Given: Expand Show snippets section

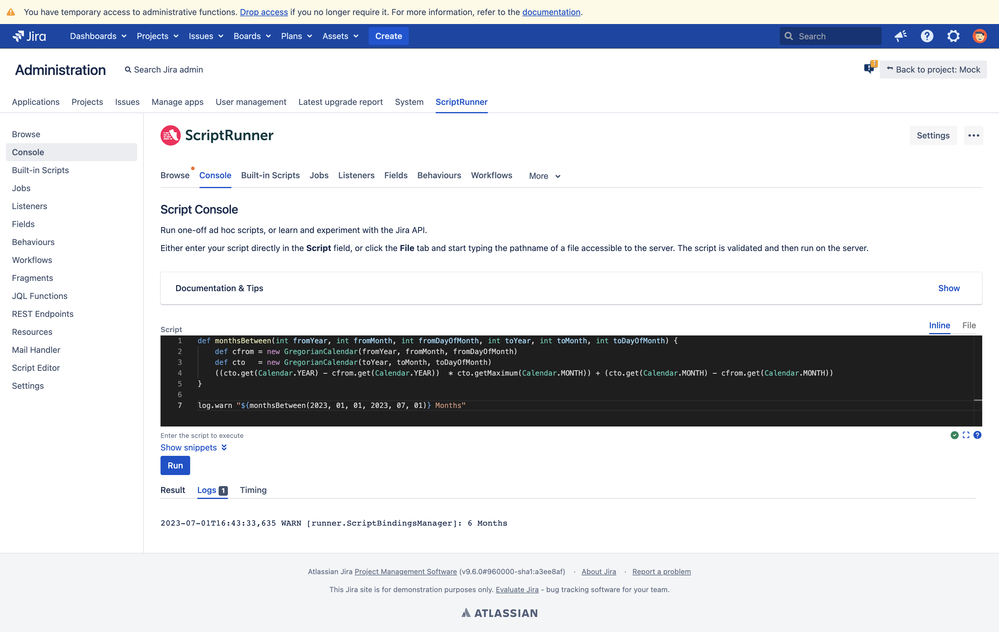Looking at the screenshot, I should pos(194,448).
